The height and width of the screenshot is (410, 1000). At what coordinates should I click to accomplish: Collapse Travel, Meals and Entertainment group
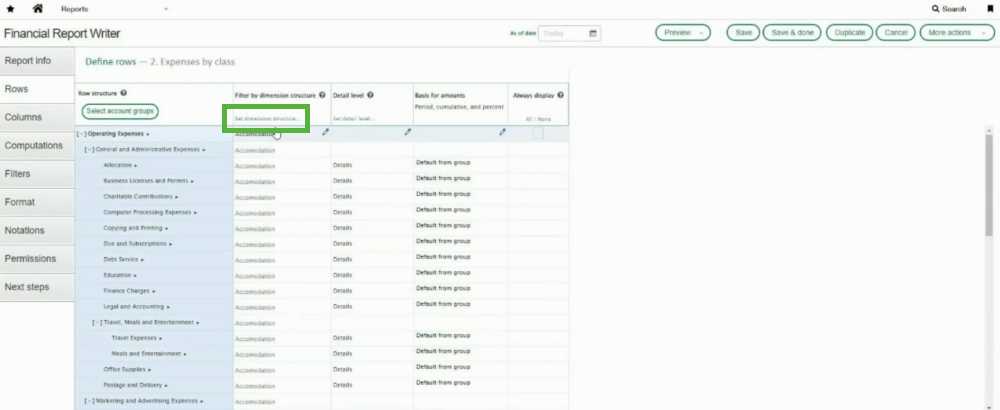97,322
